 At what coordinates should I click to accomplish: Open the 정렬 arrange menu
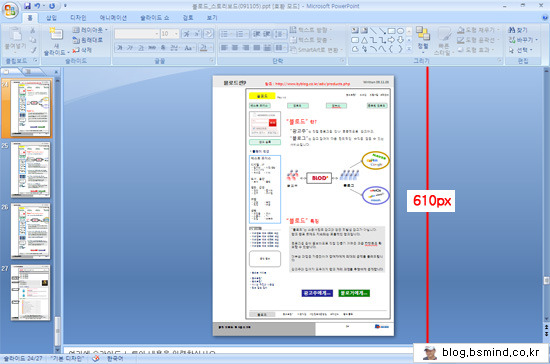click(x=423, y=39)
